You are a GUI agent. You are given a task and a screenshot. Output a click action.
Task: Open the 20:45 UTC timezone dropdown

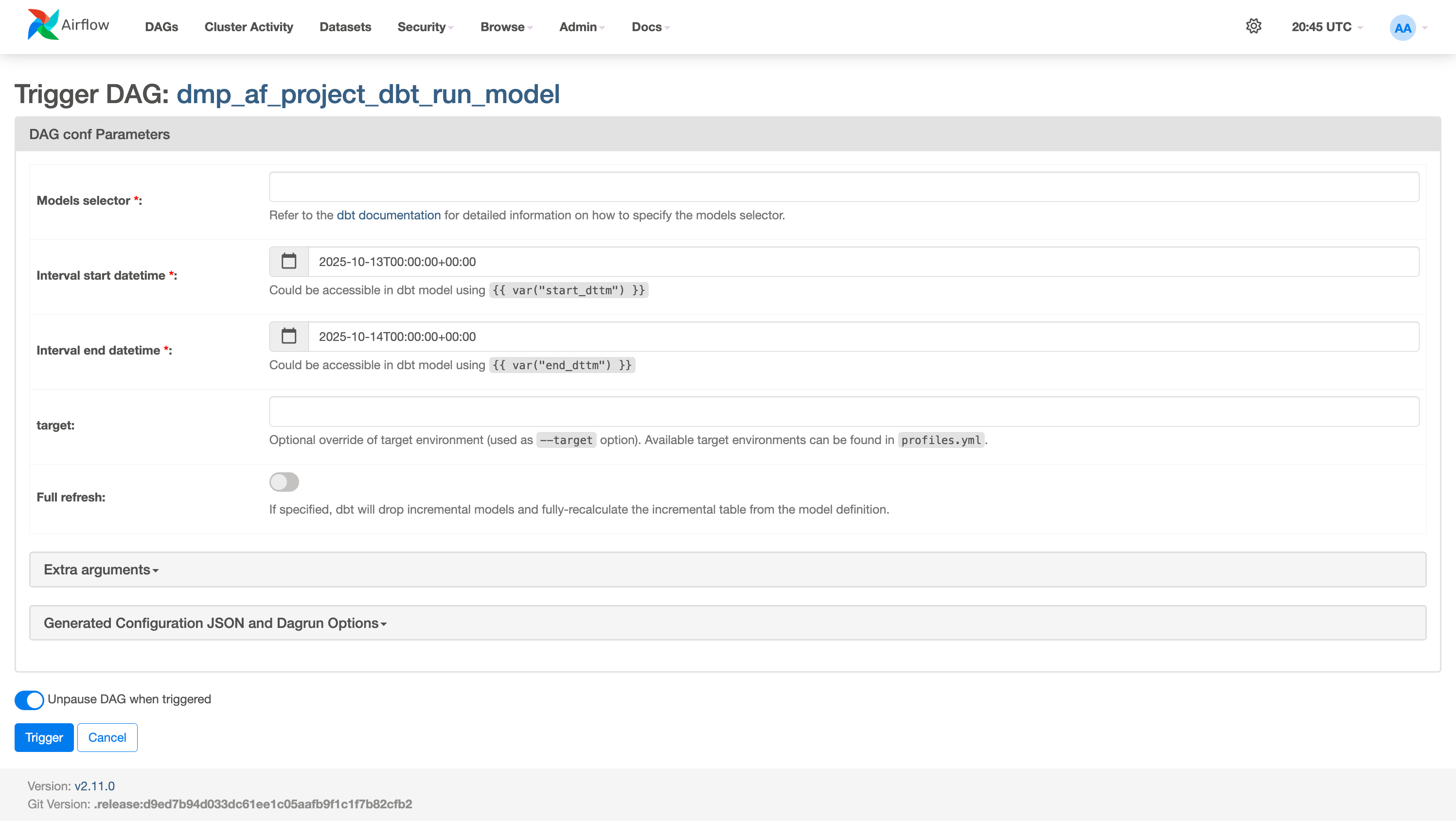1327,27
